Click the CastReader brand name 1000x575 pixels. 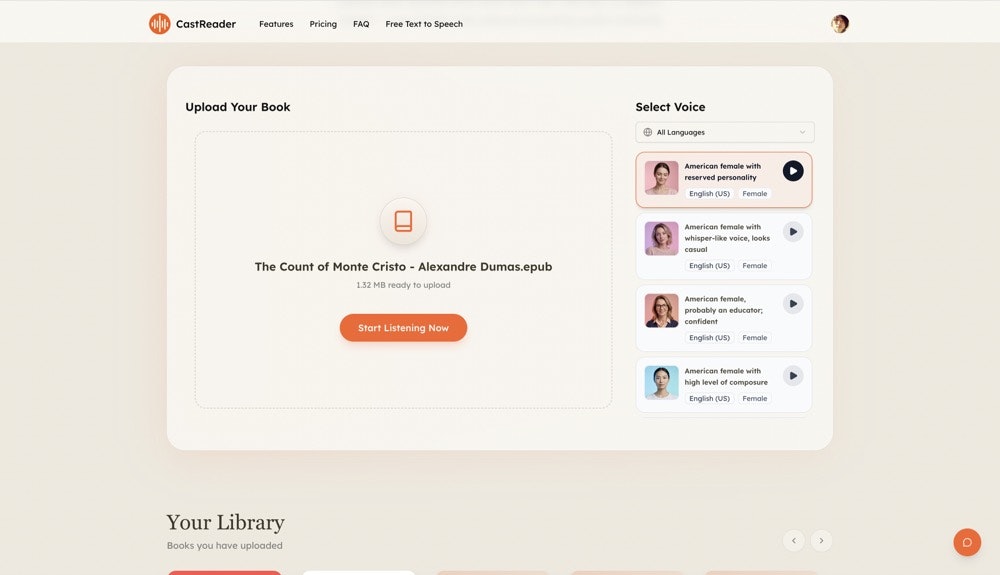click(205, 24)
